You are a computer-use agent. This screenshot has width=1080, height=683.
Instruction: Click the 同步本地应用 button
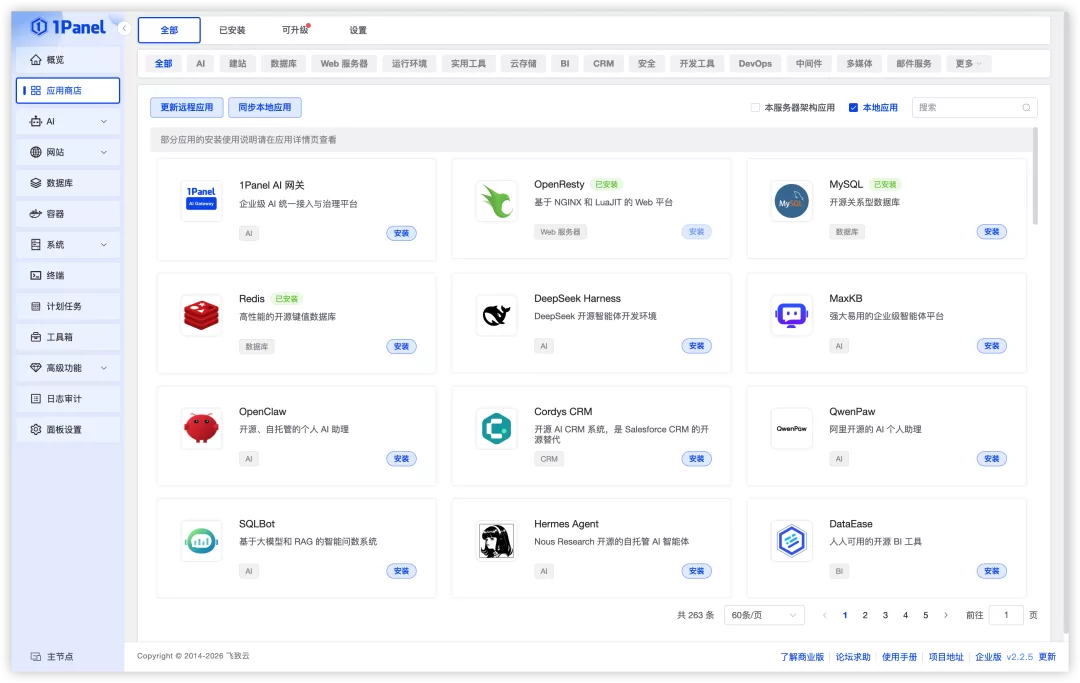pyautogui.click(x=264, y=107)
